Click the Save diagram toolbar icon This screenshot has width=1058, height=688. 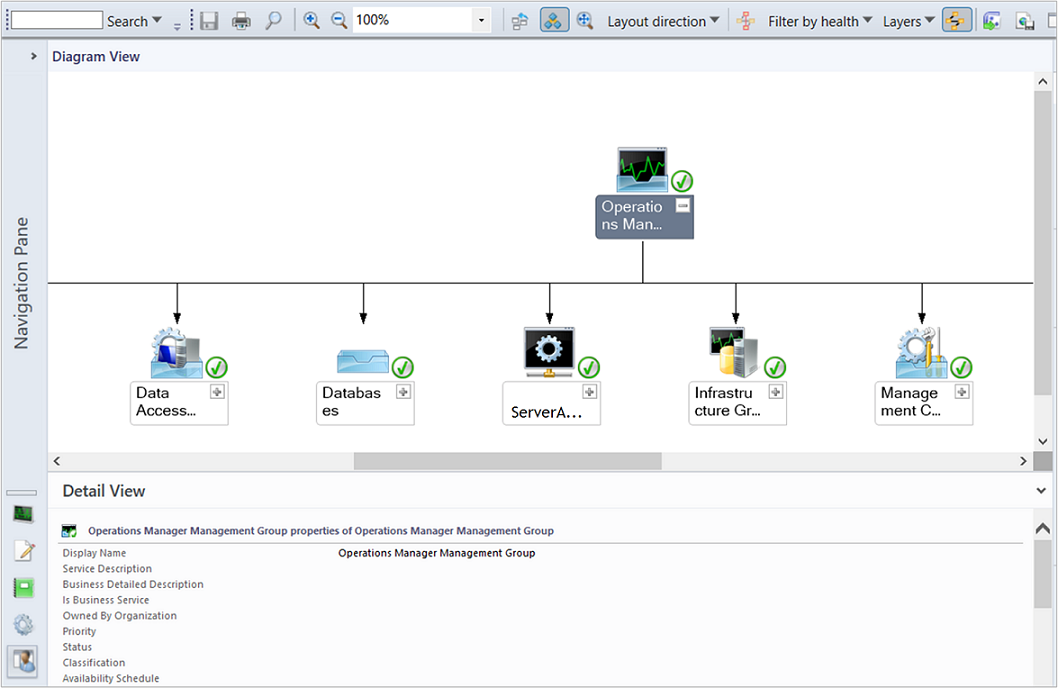pyautogui.click(x=209, y=21)
